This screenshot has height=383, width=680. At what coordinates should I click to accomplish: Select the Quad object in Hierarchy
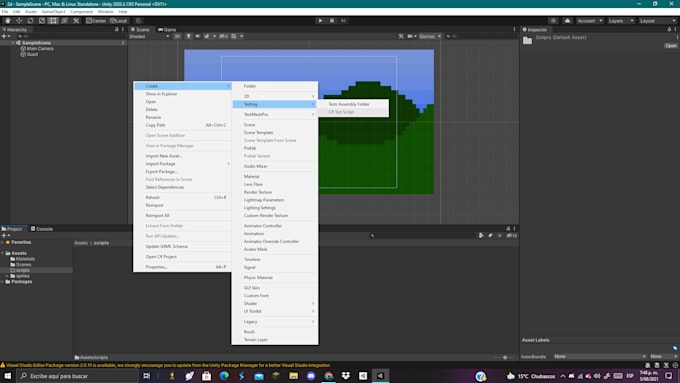tap(32, 54)
